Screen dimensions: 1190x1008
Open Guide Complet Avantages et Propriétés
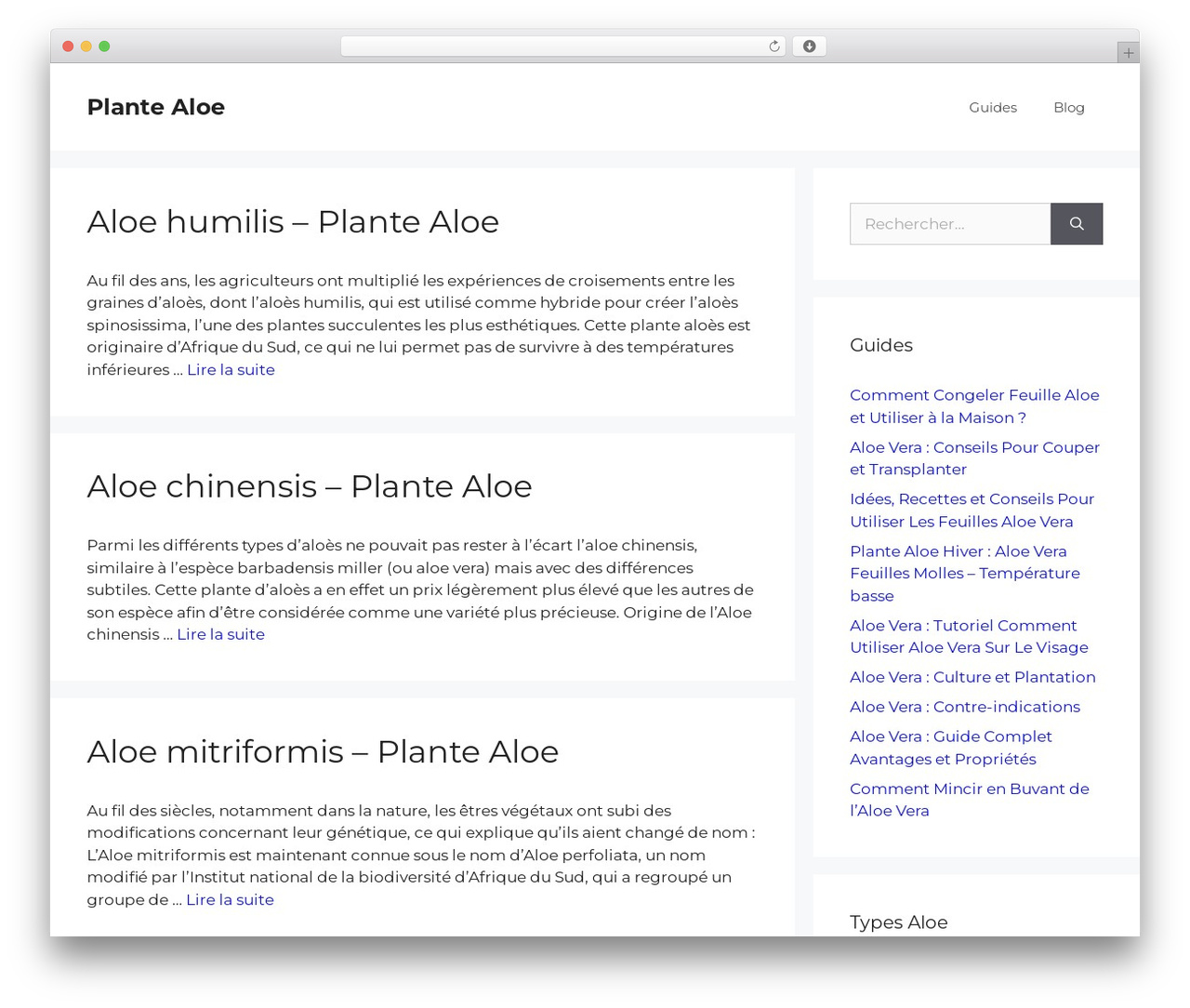pos(951,749)
